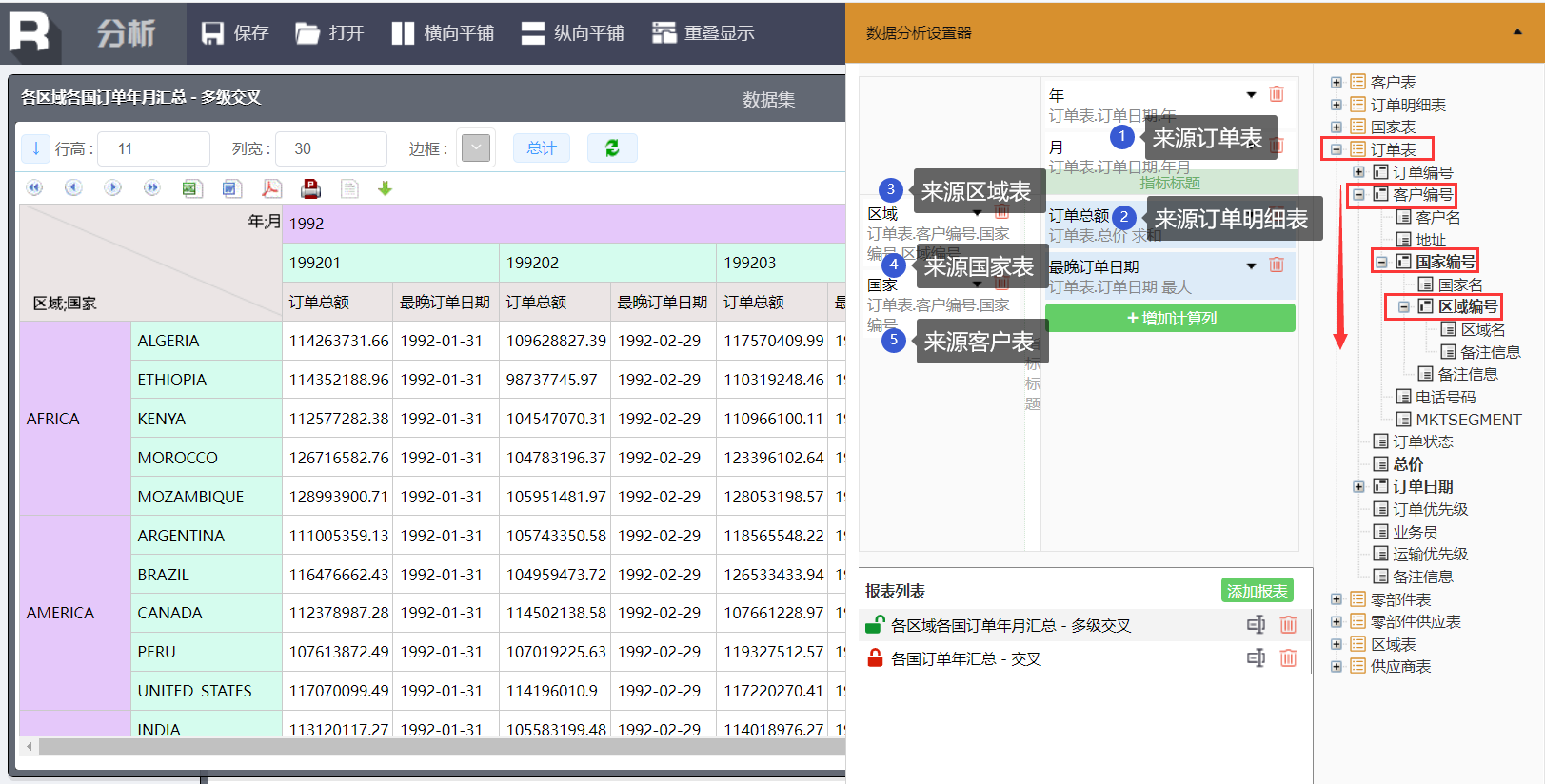Click the 添加报表 button

click(1258, 591)
